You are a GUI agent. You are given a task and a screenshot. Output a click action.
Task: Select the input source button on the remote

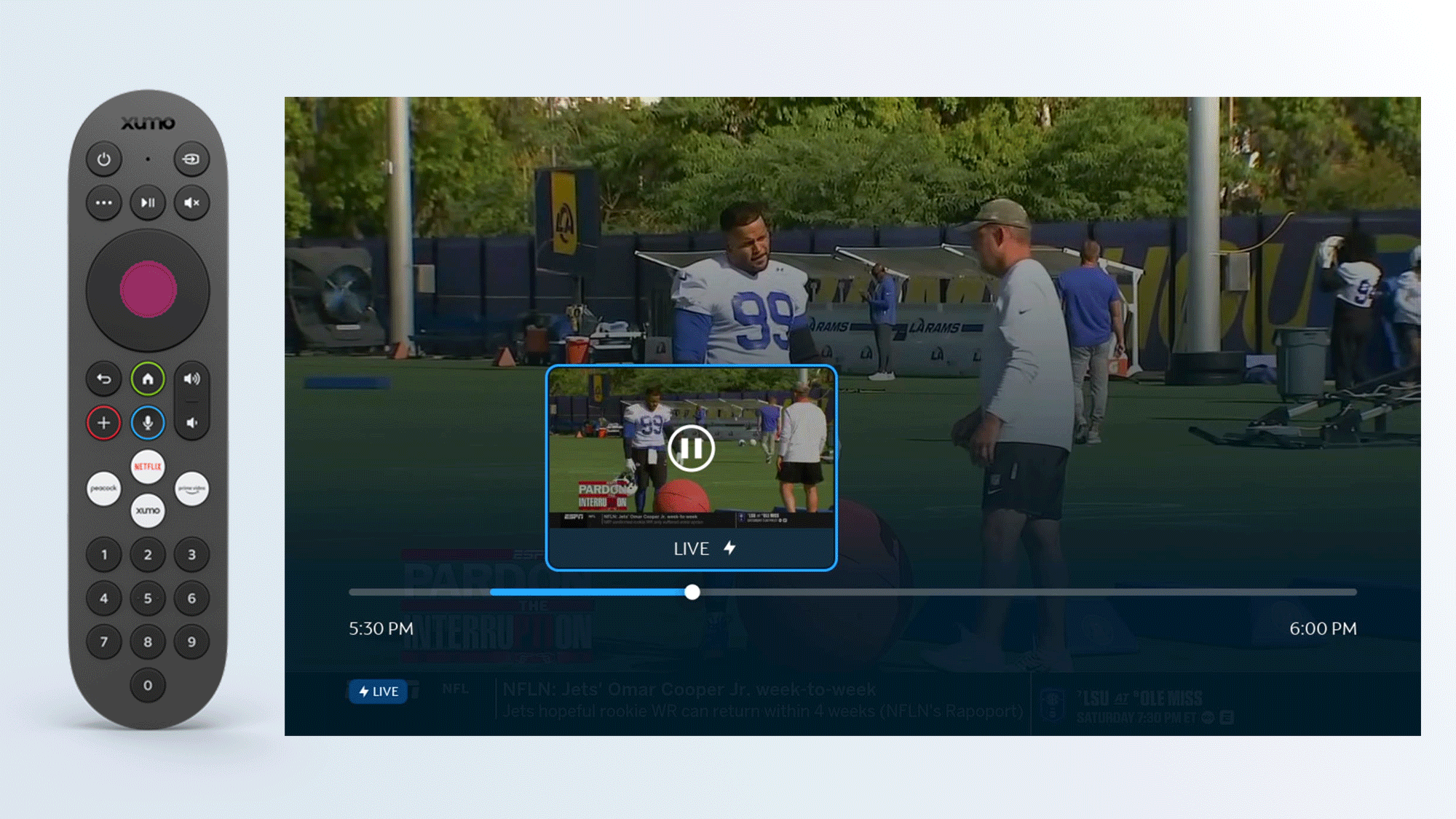[x=191, y=159]
